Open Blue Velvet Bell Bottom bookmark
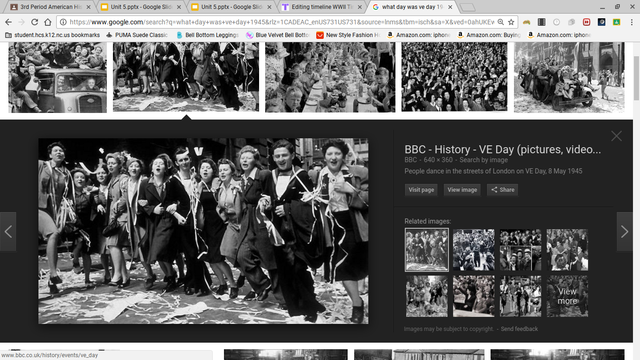 [278, 35]
